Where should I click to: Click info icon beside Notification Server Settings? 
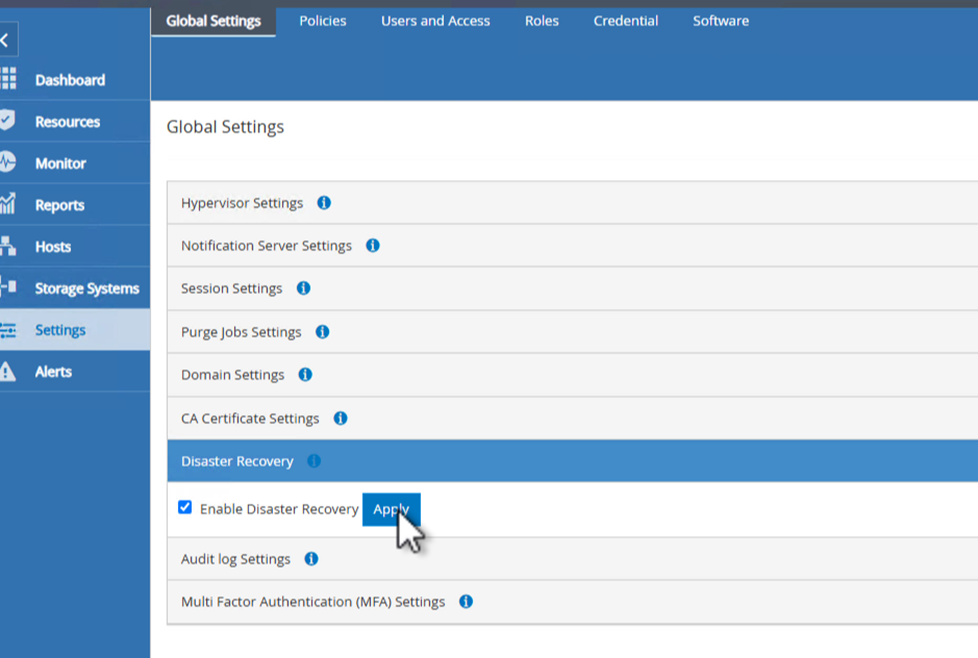tap(373, 245)
